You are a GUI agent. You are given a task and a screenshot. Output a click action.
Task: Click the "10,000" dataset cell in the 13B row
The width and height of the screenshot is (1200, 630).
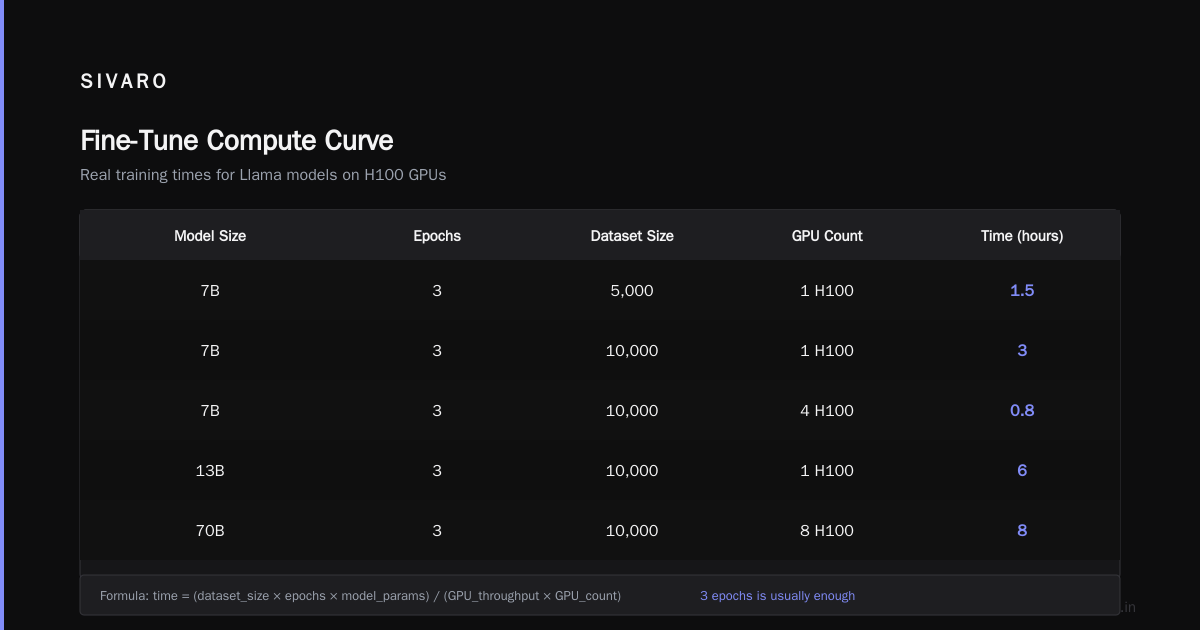(632, 471)
